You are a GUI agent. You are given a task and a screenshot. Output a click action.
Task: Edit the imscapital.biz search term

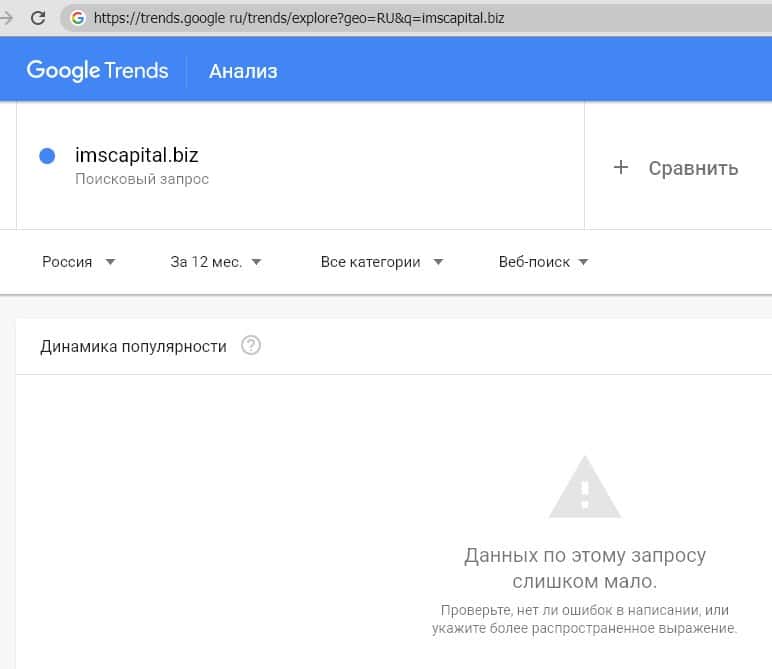coord(137,155)
